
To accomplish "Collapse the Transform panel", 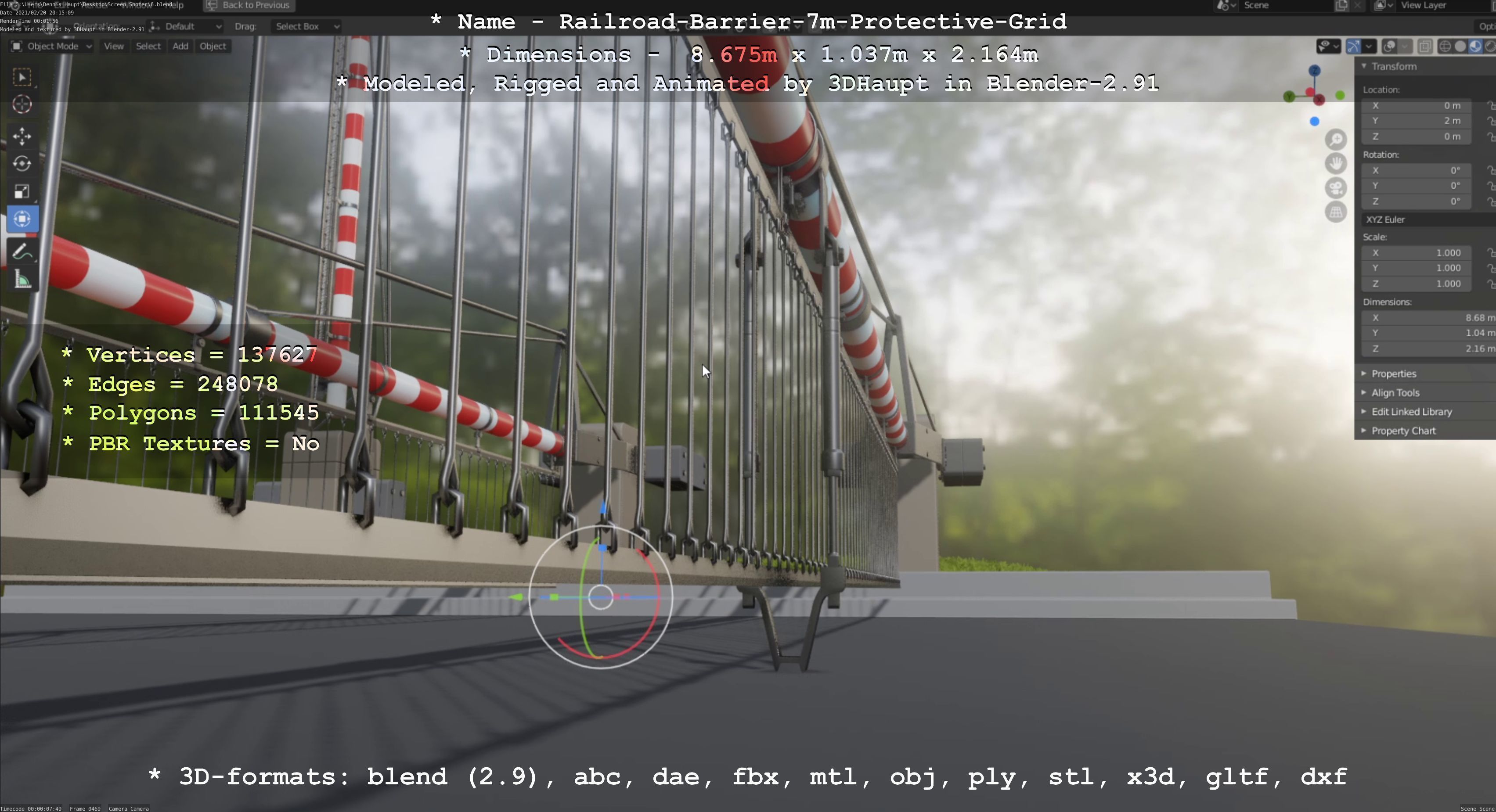I will pyautogui.click(x=1426, y=67).
